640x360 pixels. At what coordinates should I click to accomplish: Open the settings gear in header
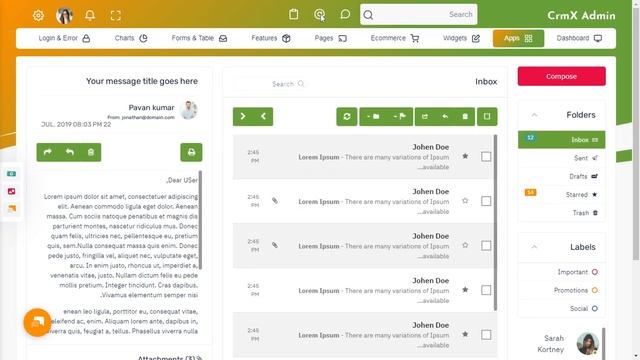(38, 16)
